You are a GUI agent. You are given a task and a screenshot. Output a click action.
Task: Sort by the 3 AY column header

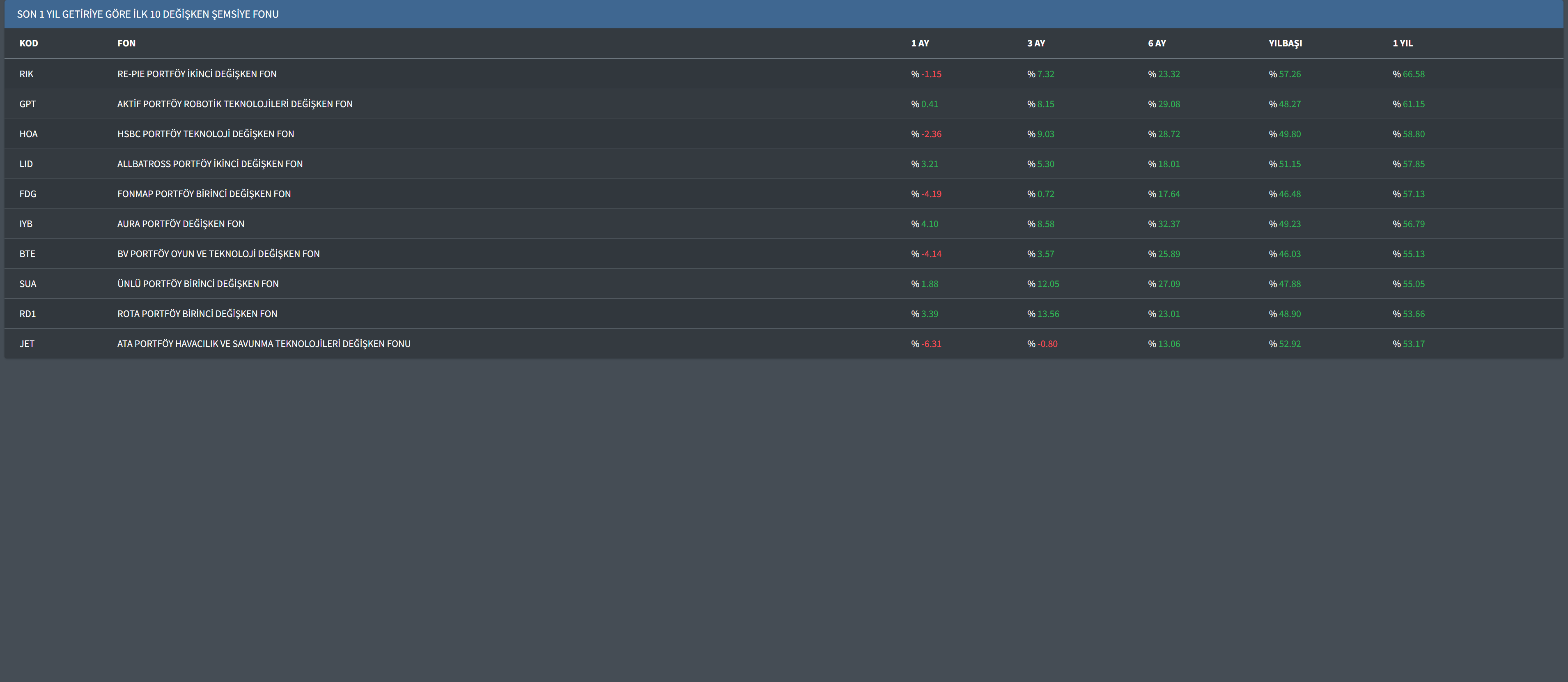click(x=1036, y=43)
